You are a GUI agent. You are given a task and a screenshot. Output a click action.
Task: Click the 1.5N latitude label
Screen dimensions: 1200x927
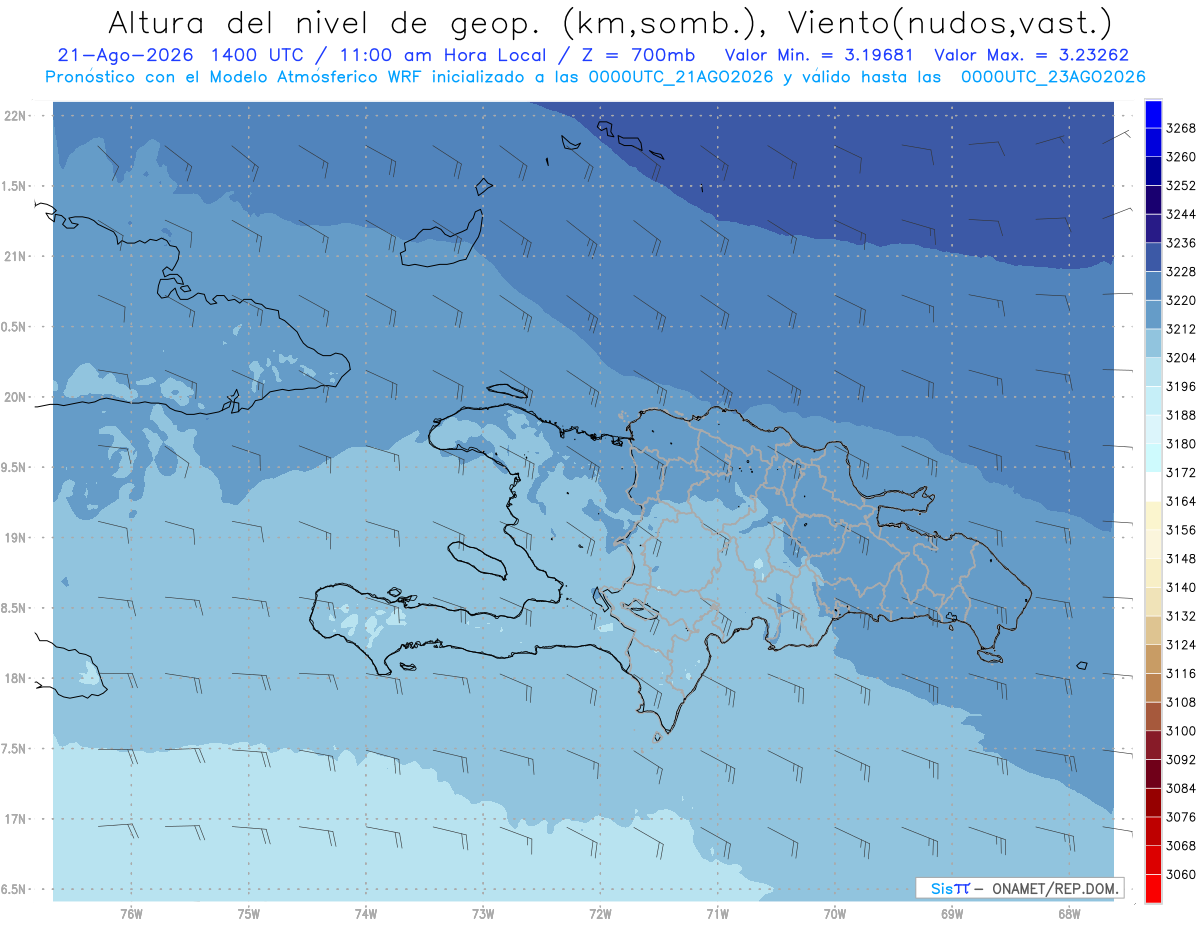[14, 186]
